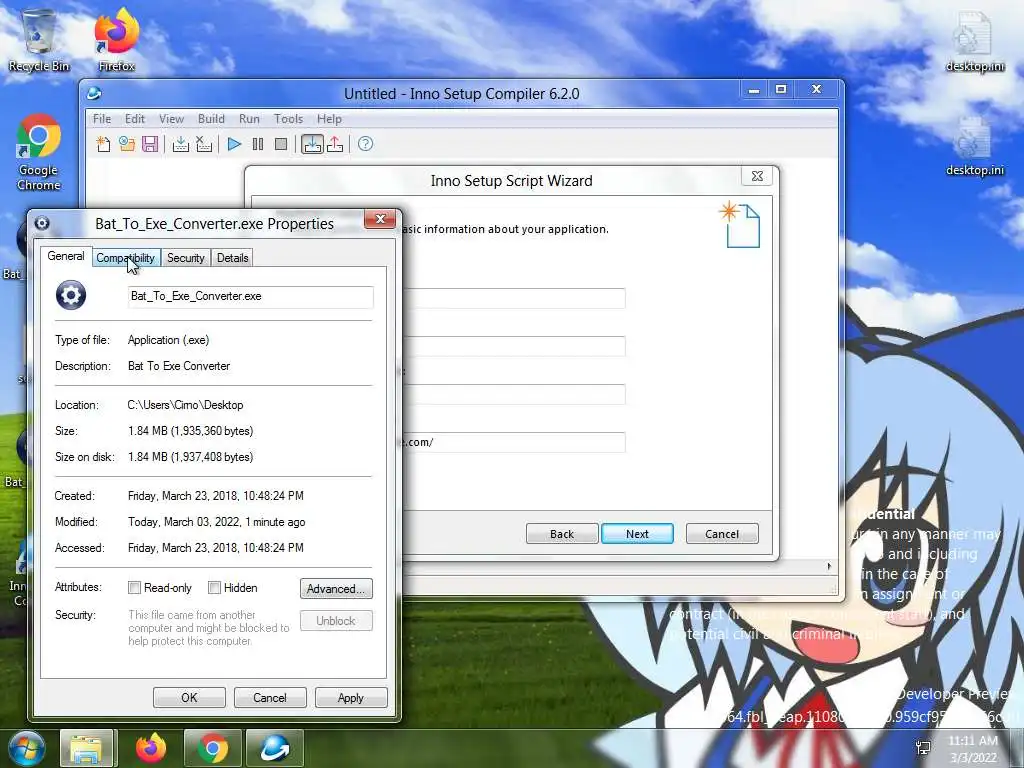
Task: Click the third wizard input field
Action: tap(514, 394)
